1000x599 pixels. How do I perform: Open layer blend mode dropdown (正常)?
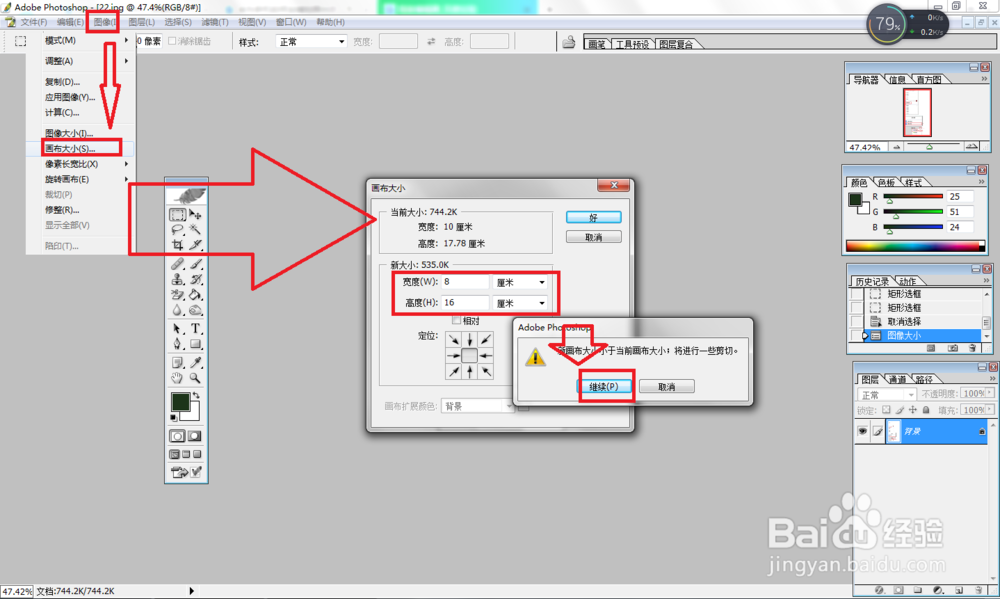point(886,394)
